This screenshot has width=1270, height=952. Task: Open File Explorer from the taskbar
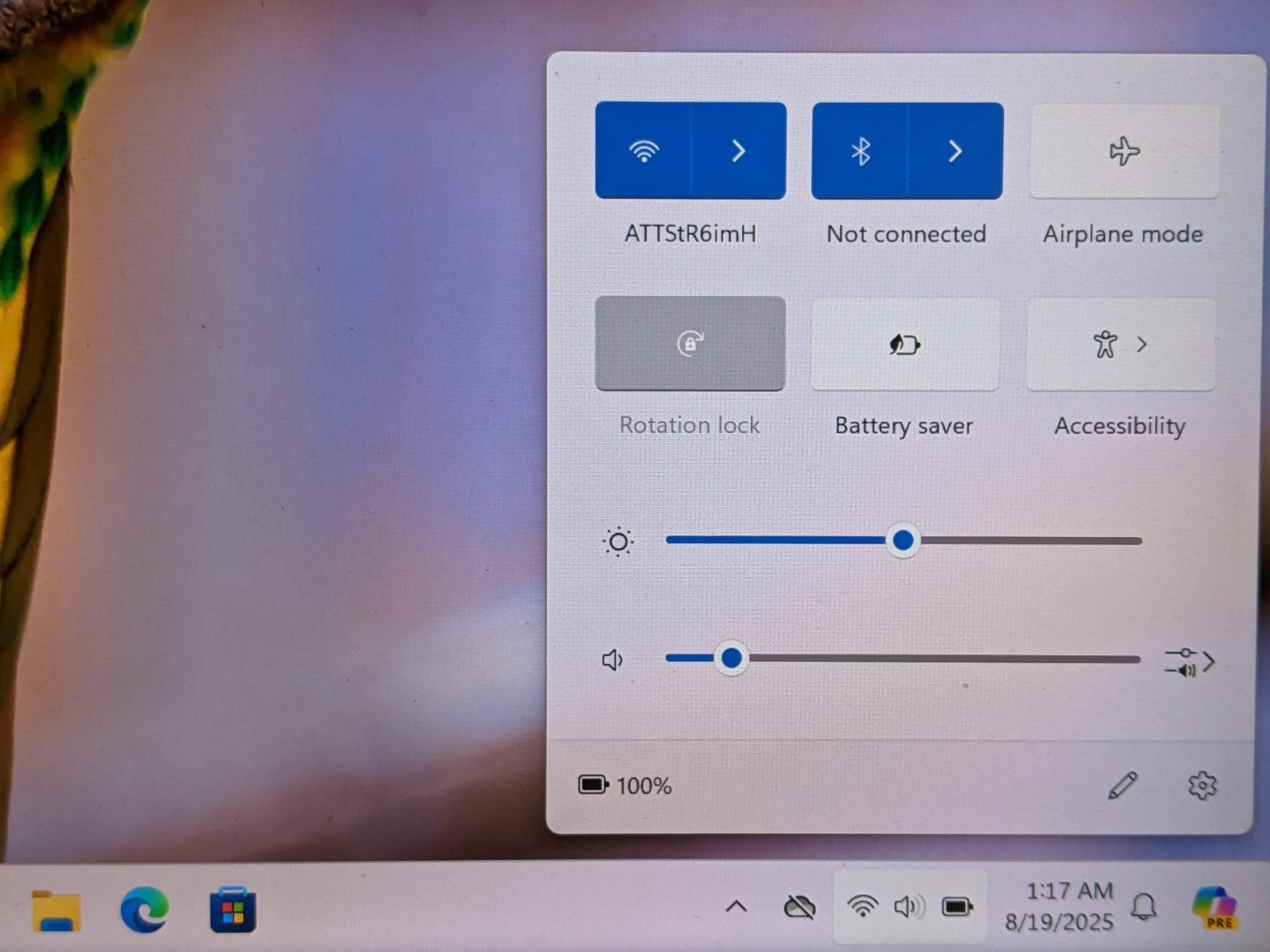(x=56, y=909)
